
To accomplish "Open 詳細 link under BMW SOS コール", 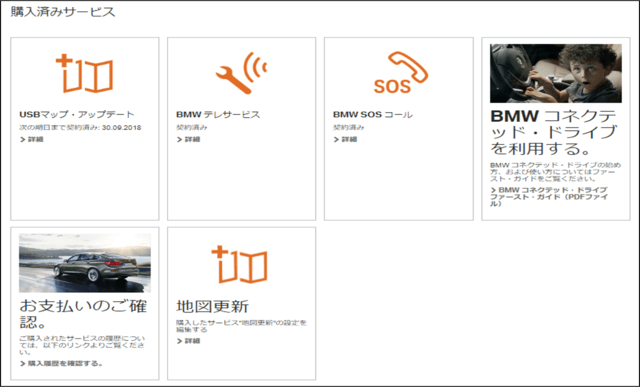I will pos(345,140).
